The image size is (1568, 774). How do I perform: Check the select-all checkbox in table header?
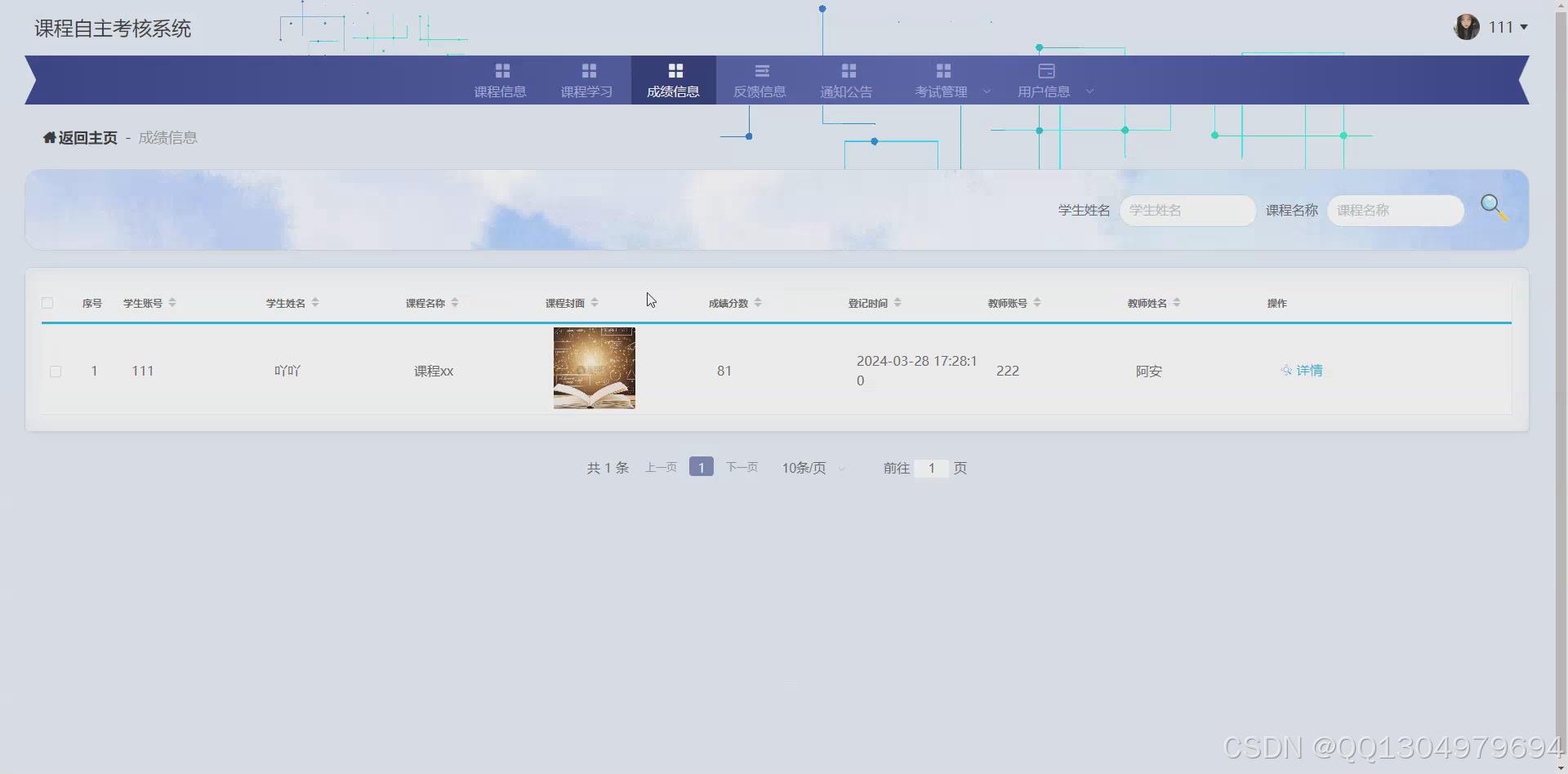tap(47, 302)
